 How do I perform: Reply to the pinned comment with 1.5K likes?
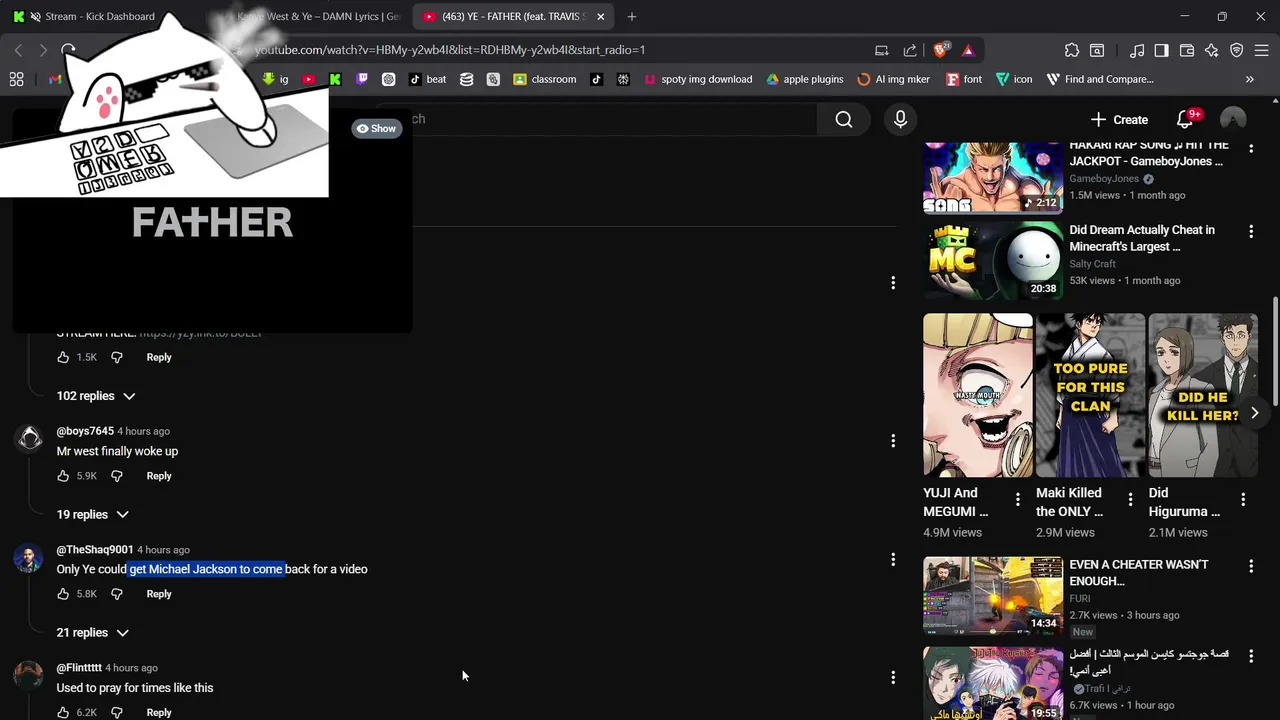pos(159,357)
